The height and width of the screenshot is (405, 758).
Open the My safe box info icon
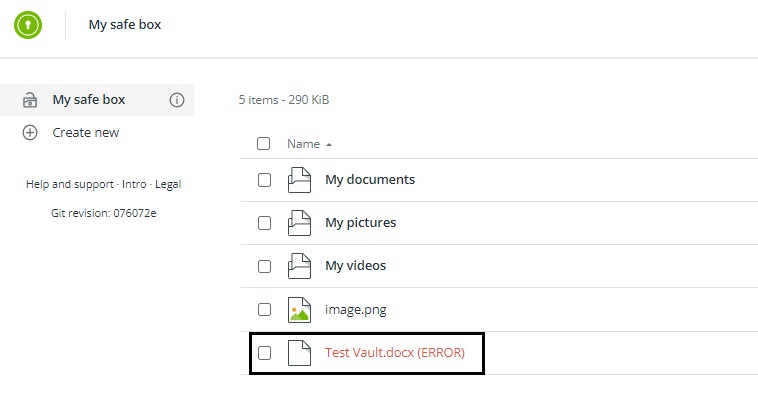tap(177, 100)
